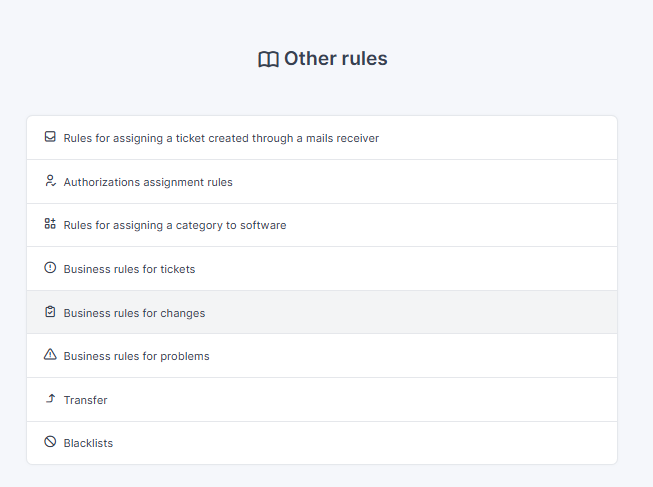Viewport: 653px width, 487px height.
Task: Open rules for assigning a category to software
Action: 175,225
